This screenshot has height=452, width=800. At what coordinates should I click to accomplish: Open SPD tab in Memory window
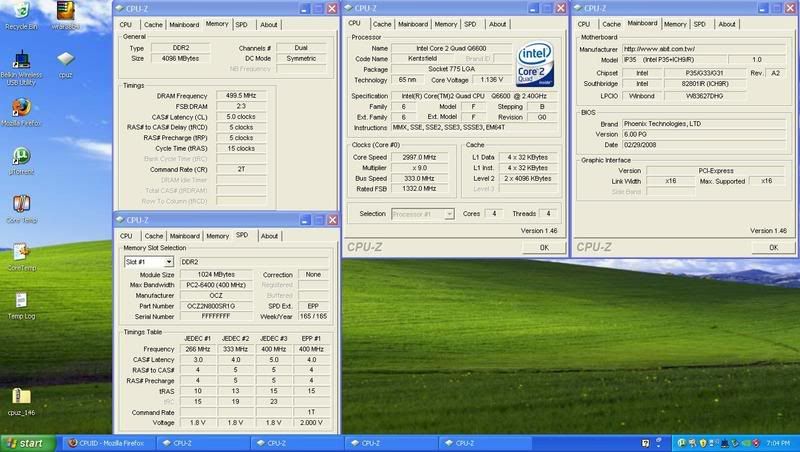click(x=242, y=24)
